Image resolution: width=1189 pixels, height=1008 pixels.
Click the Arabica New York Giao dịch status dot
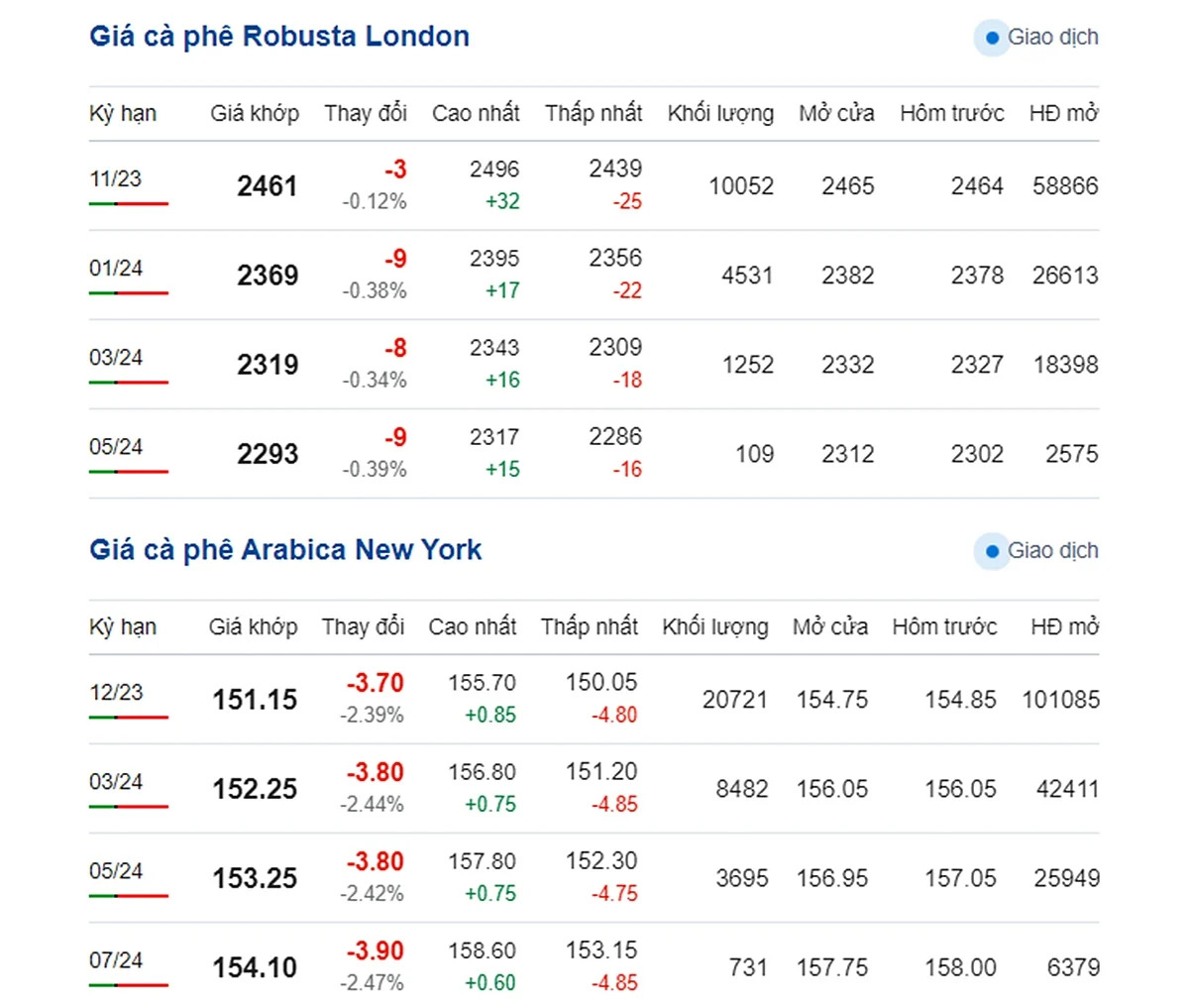click(992, 551)
